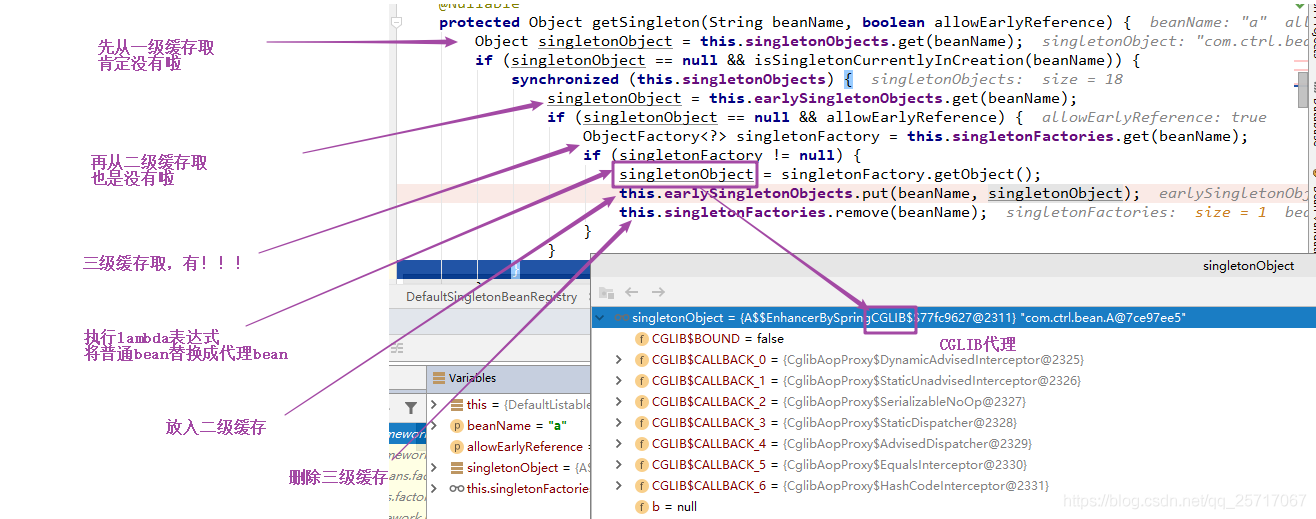Expand CGLIB$CALLBACK_2 node
This screenshot has height=519, width=1316.
pos(619,402)
